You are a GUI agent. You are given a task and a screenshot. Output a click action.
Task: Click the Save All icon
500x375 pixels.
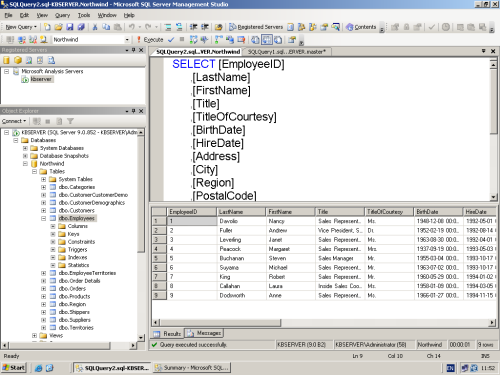(x=81, y=27)
